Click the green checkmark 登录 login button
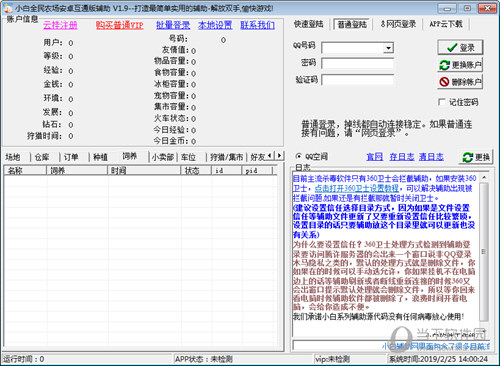500x366 pixels. click(x=460, y=48)
